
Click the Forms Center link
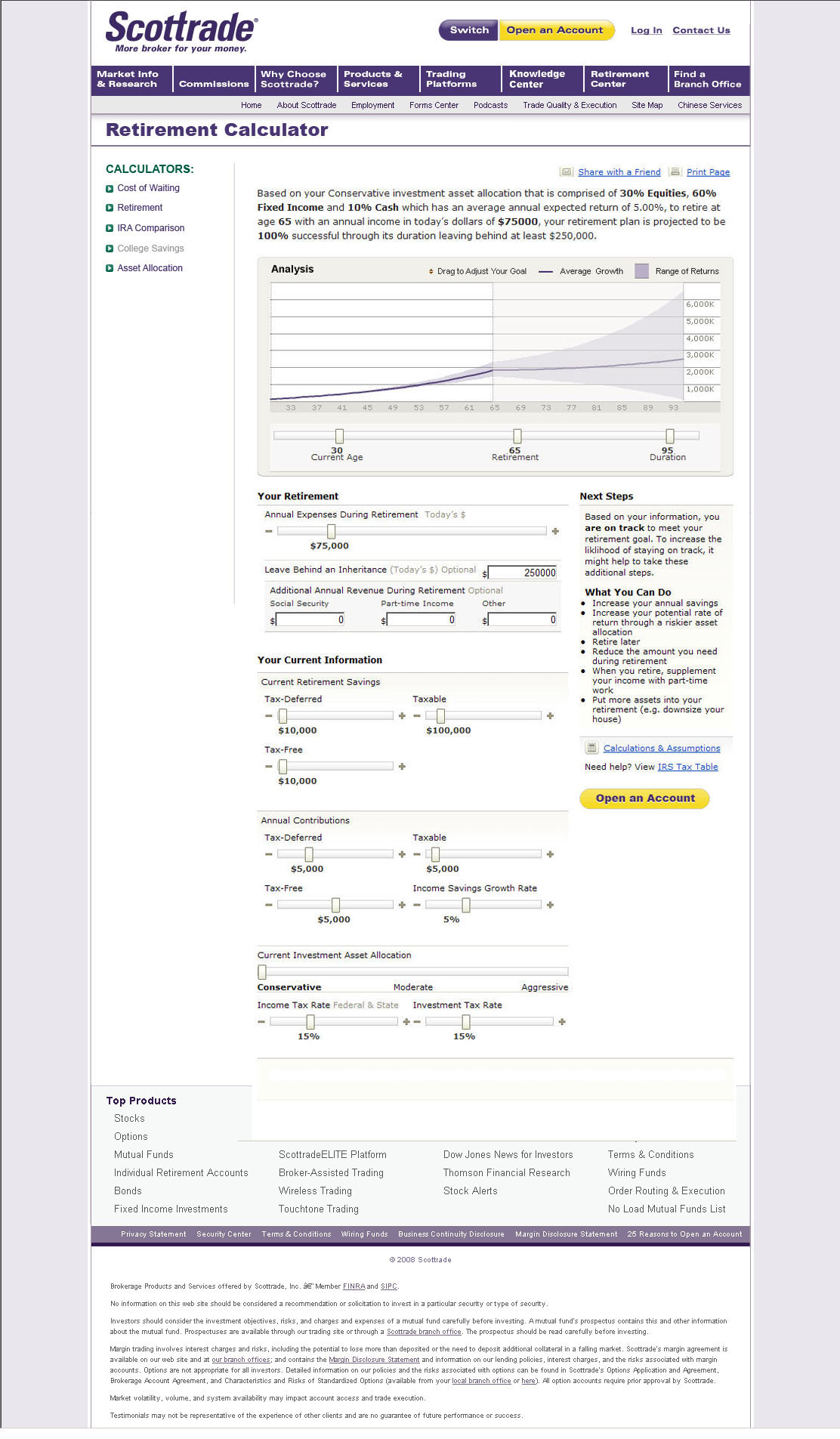click(x=434, y=105)
